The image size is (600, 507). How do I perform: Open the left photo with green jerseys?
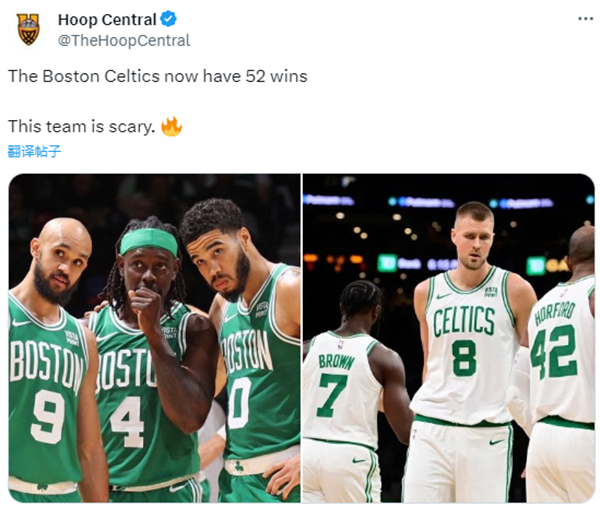pos(154,338)
